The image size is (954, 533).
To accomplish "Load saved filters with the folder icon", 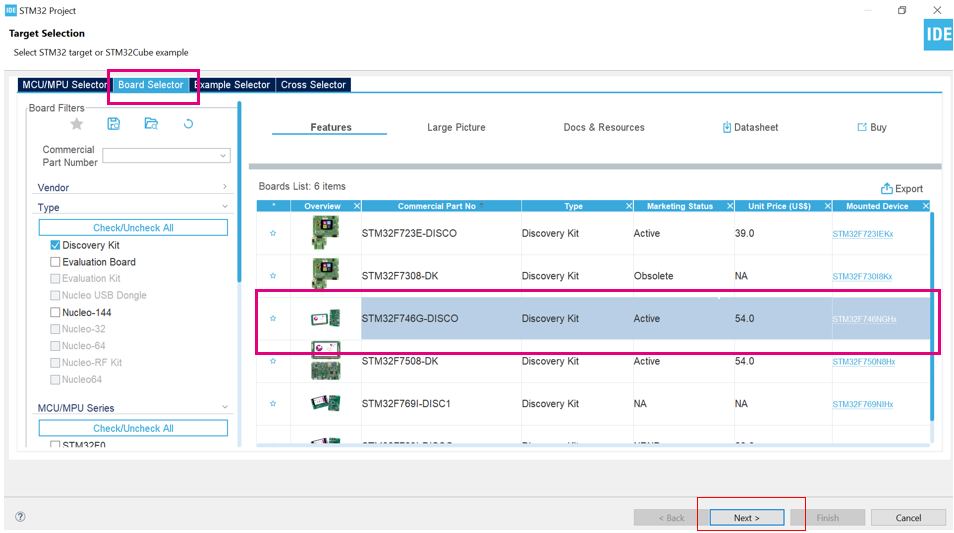I will (151, 124).
